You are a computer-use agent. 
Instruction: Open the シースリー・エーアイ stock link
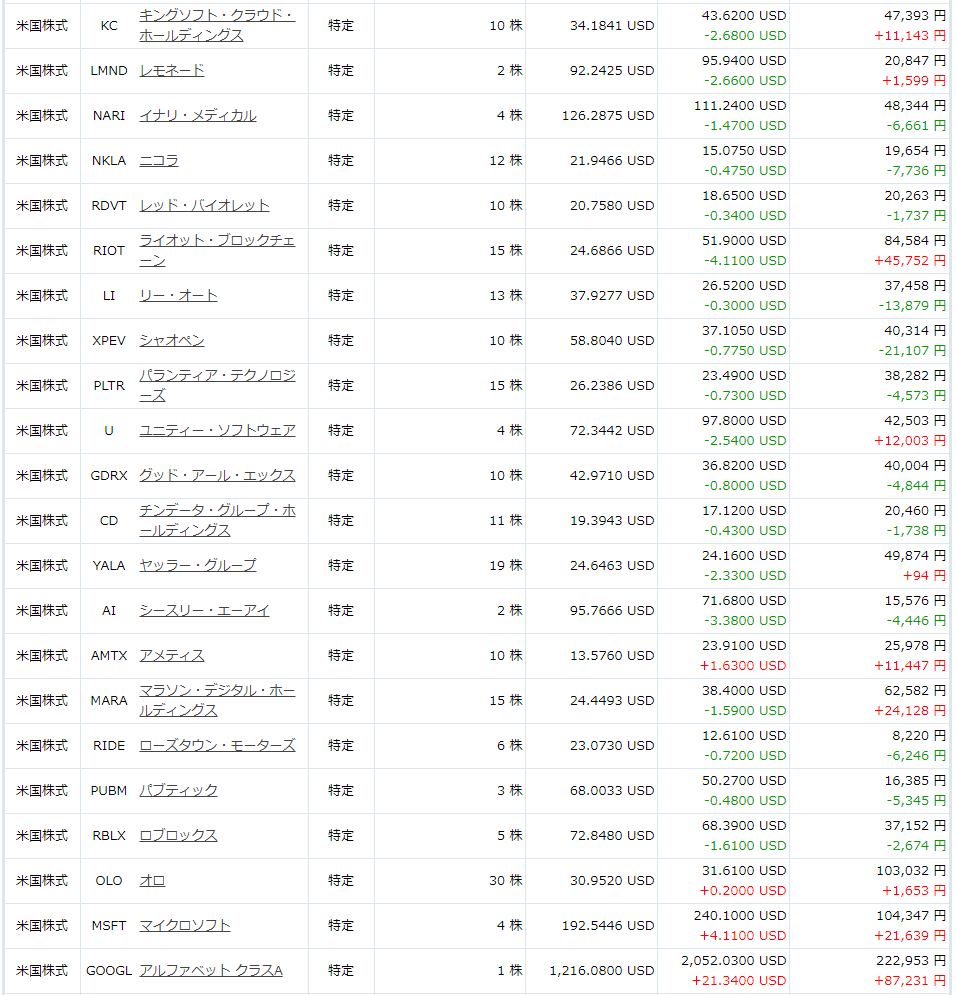coord(204,611)
